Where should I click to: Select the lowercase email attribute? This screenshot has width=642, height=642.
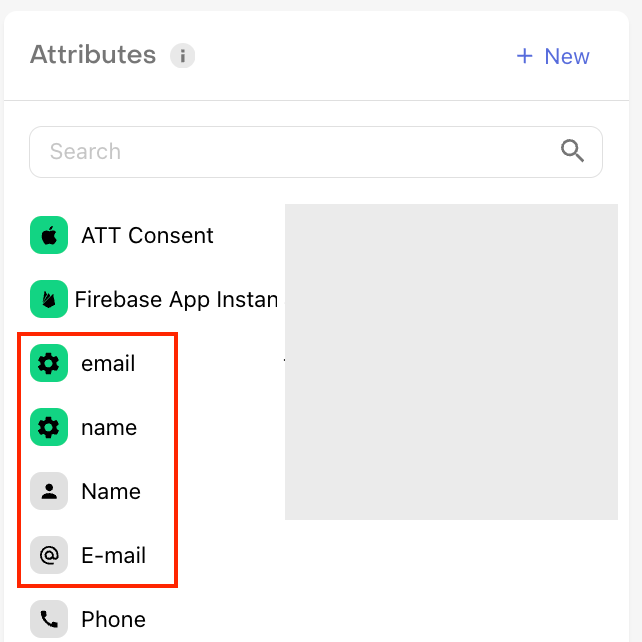coord(108,363)
